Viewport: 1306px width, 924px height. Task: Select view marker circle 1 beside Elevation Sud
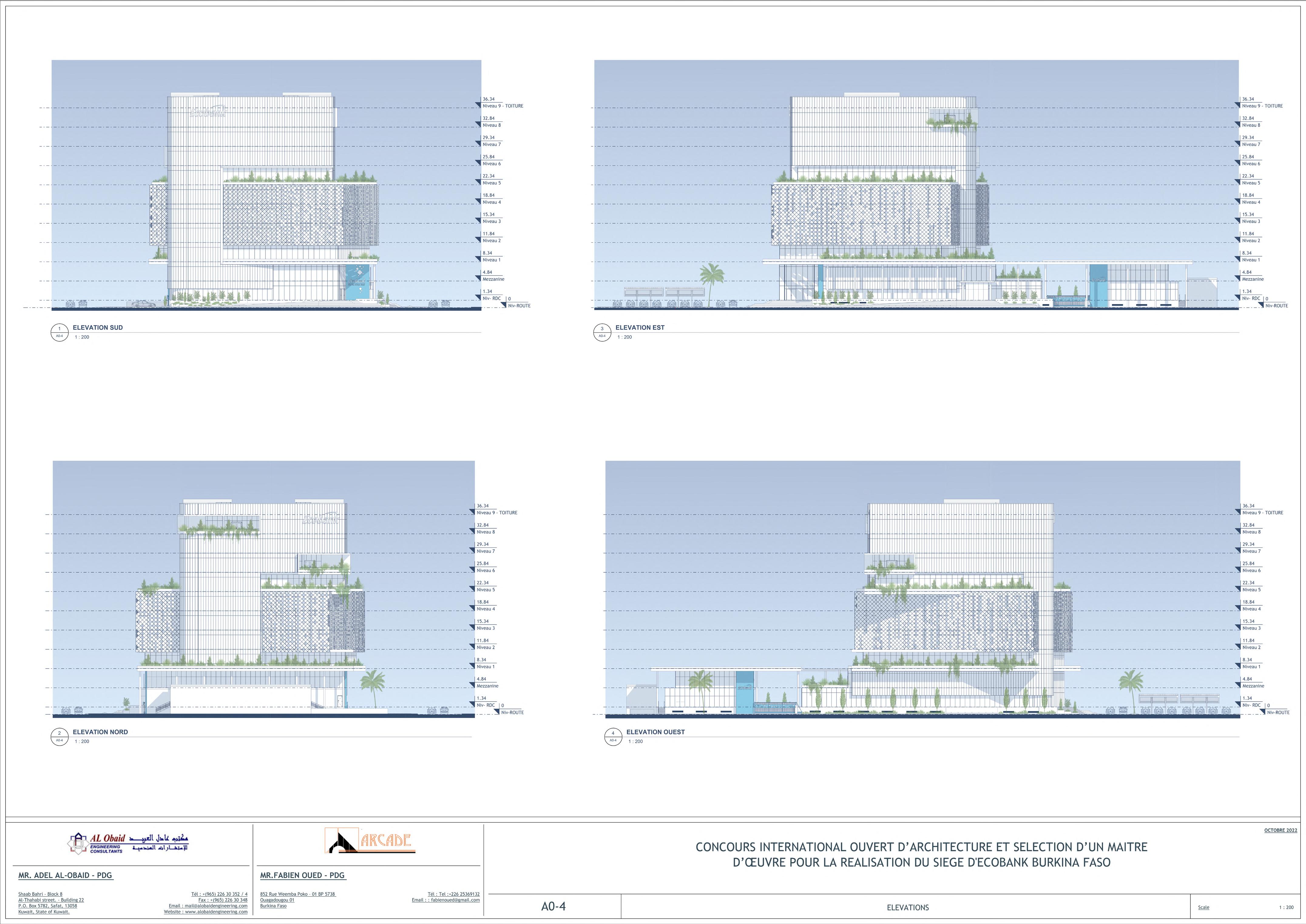tap(59, 332)
